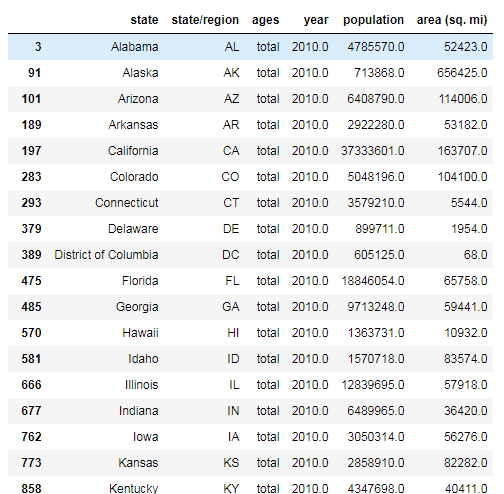Click the 'area (sq. mi)' column header
Screen dimensions: 504x494
click(x=452, y=20)
